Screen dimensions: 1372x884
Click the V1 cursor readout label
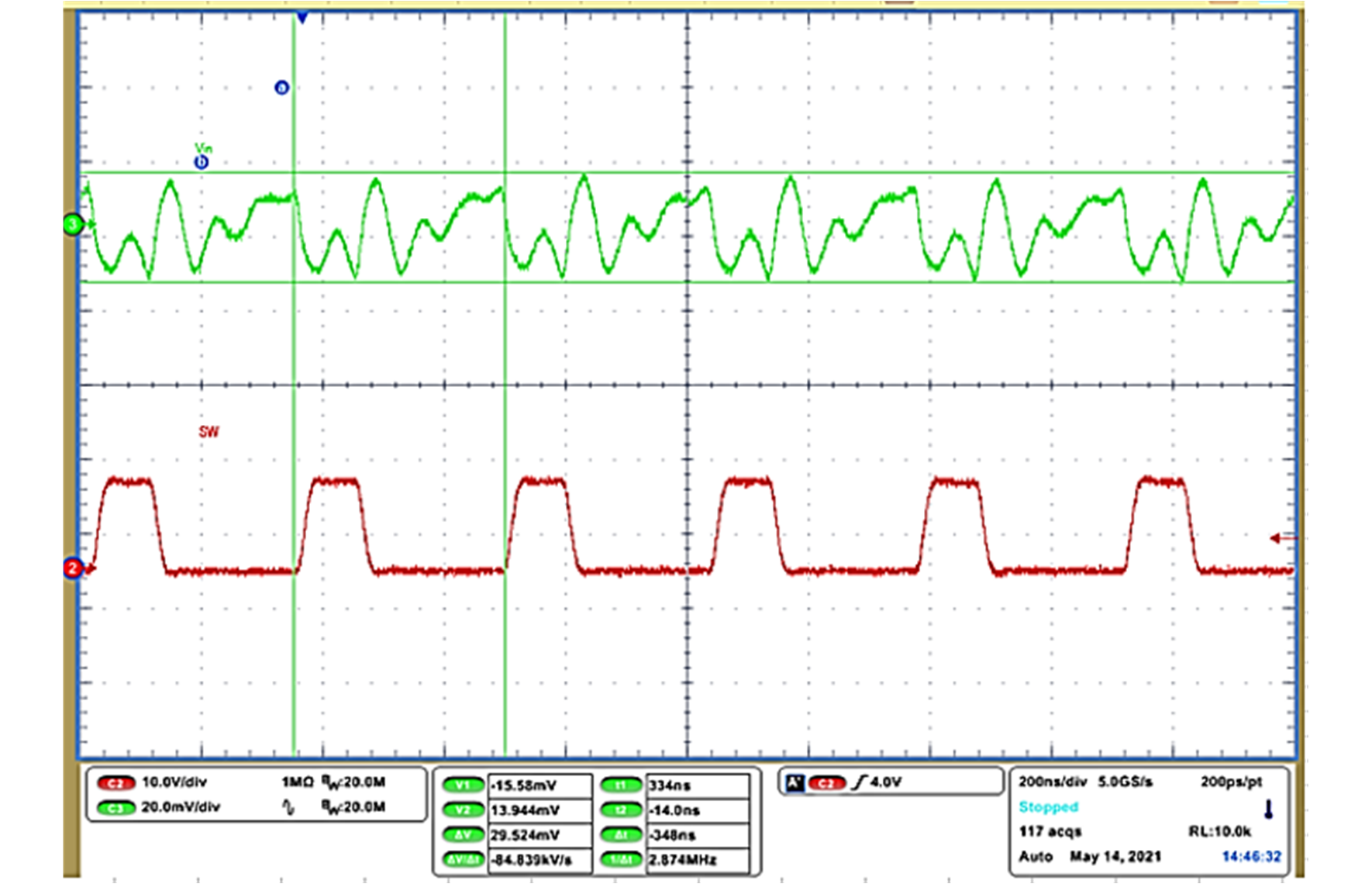[x=463, y=786]
